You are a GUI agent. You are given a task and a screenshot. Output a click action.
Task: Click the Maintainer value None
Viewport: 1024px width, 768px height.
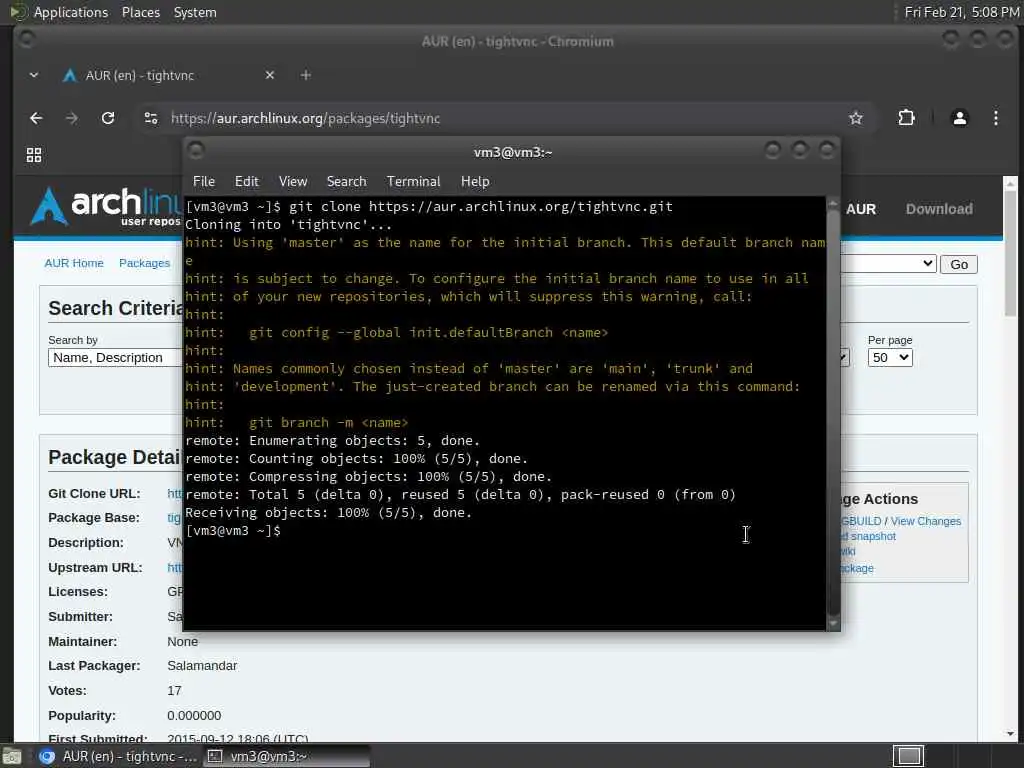182,641
